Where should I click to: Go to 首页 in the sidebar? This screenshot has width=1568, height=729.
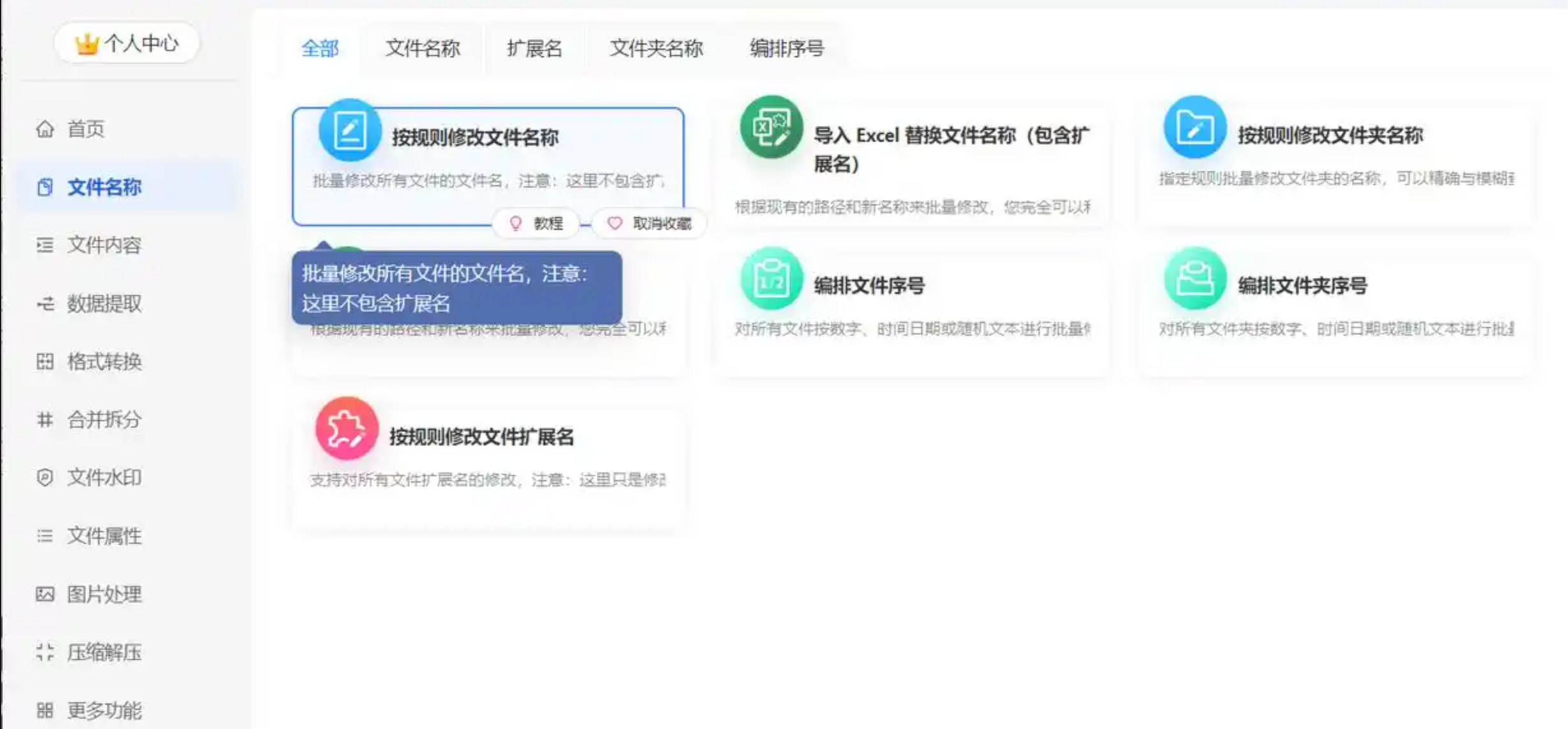pos(86,129)
